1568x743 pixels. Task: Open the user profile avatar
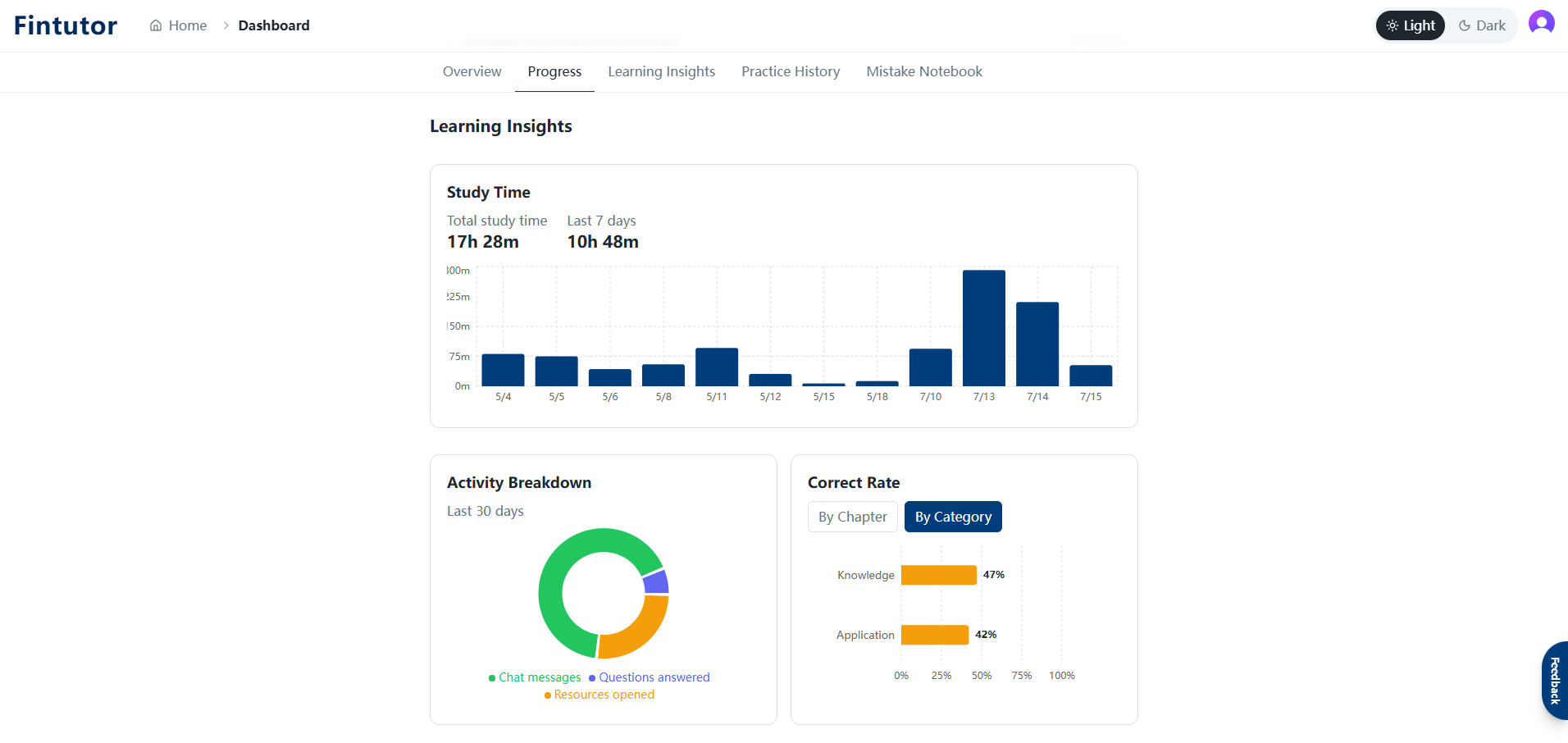[1542, 23]
